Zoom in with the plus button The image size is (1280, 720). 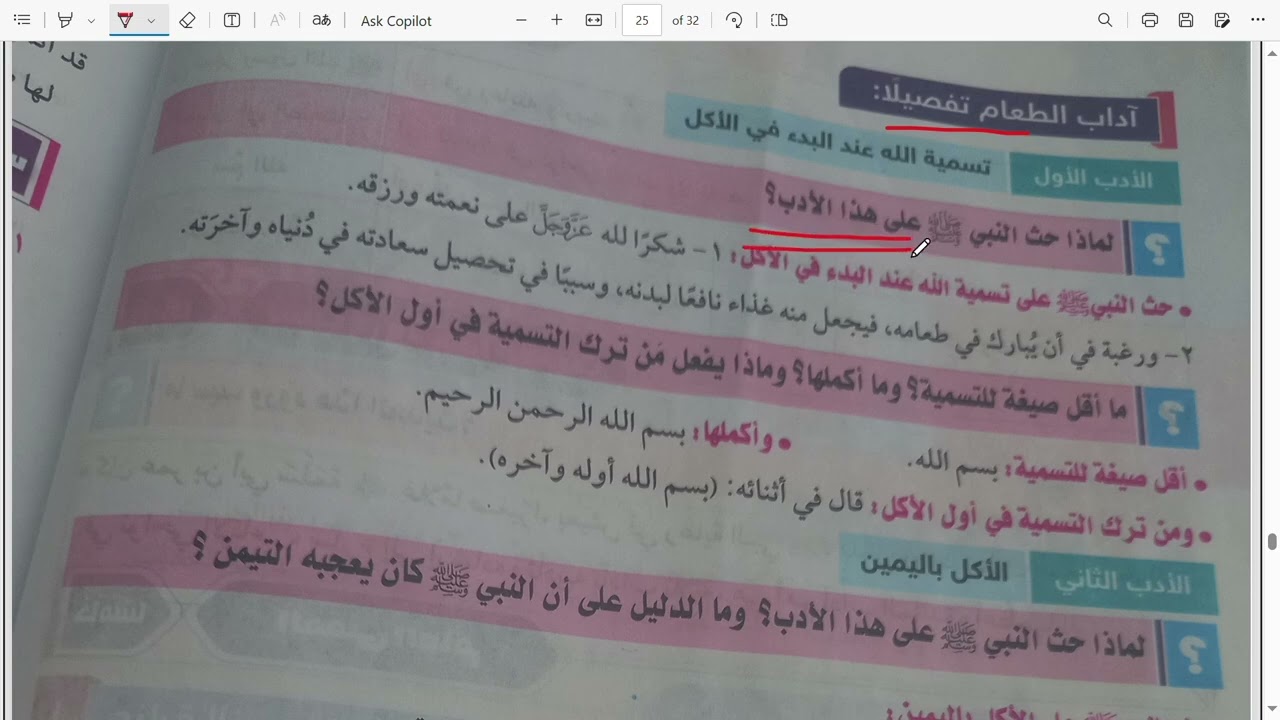click(557, 20)
